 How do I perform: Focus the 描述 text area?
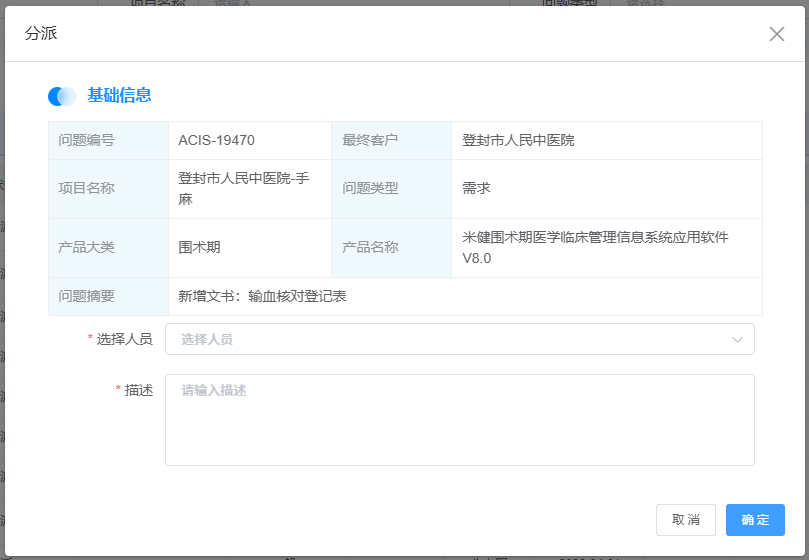tap(459, 420)
